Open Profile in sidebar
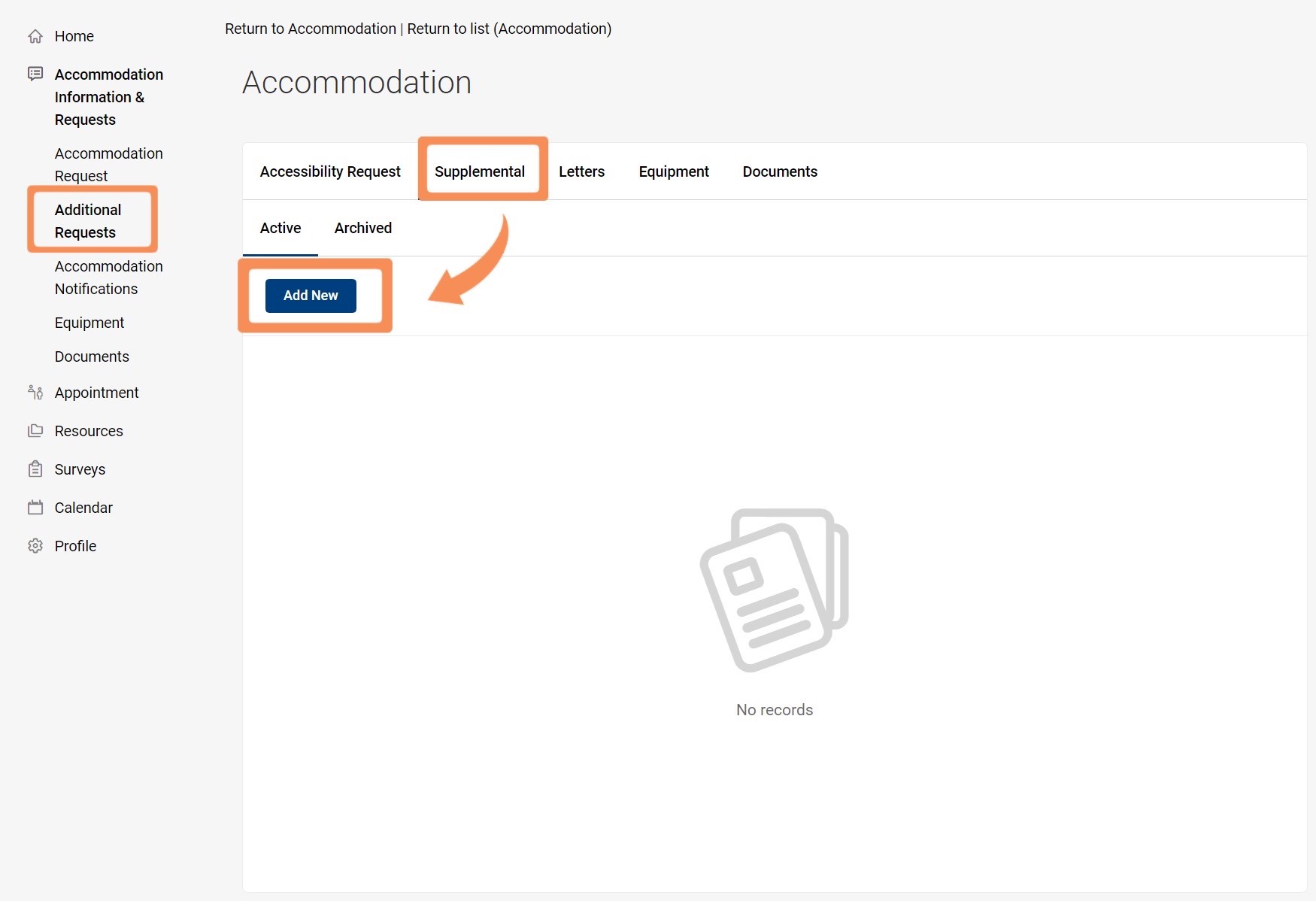Image resolution: width=1316 pixels, height=901 pixels. (76, 546)
